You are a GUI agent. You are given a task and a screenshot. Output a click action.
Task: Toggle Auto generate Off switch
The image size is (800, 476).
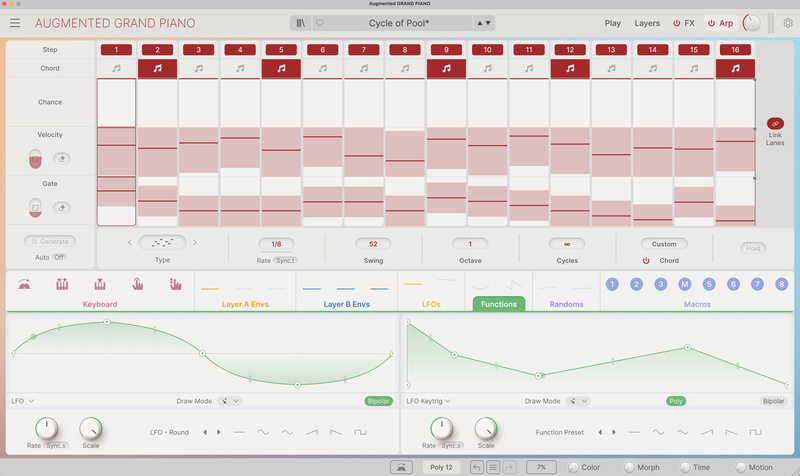click(x=59, y=257)
